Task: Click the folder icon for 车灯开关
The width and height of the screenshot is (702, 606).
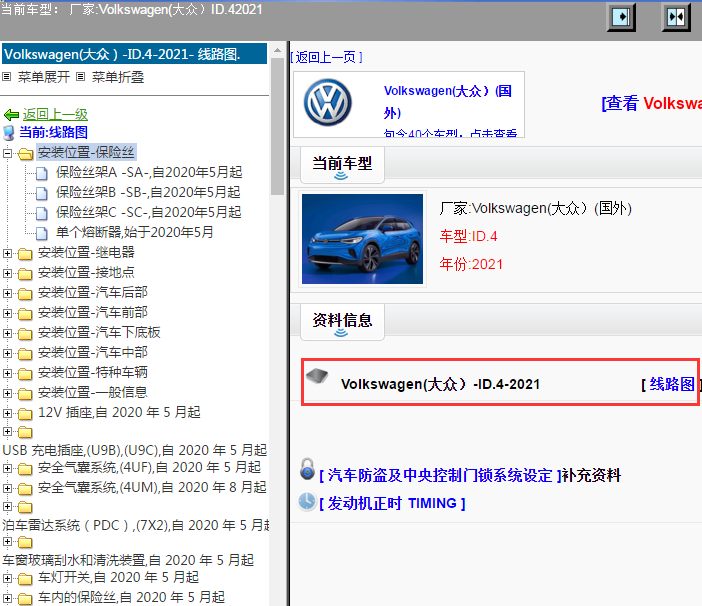Action: [25, 579]
